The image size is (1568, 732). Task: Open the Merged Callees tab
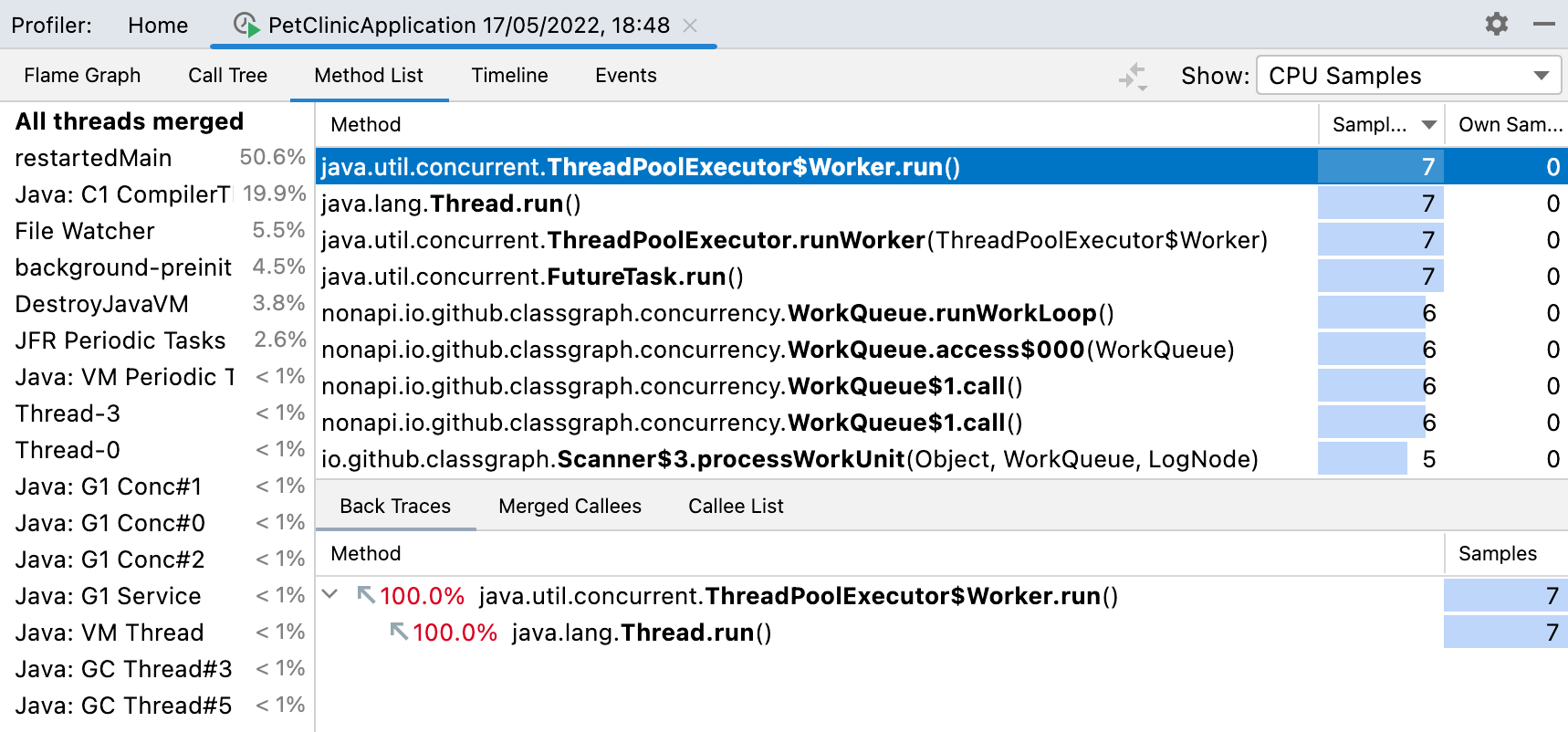point(570,507)
